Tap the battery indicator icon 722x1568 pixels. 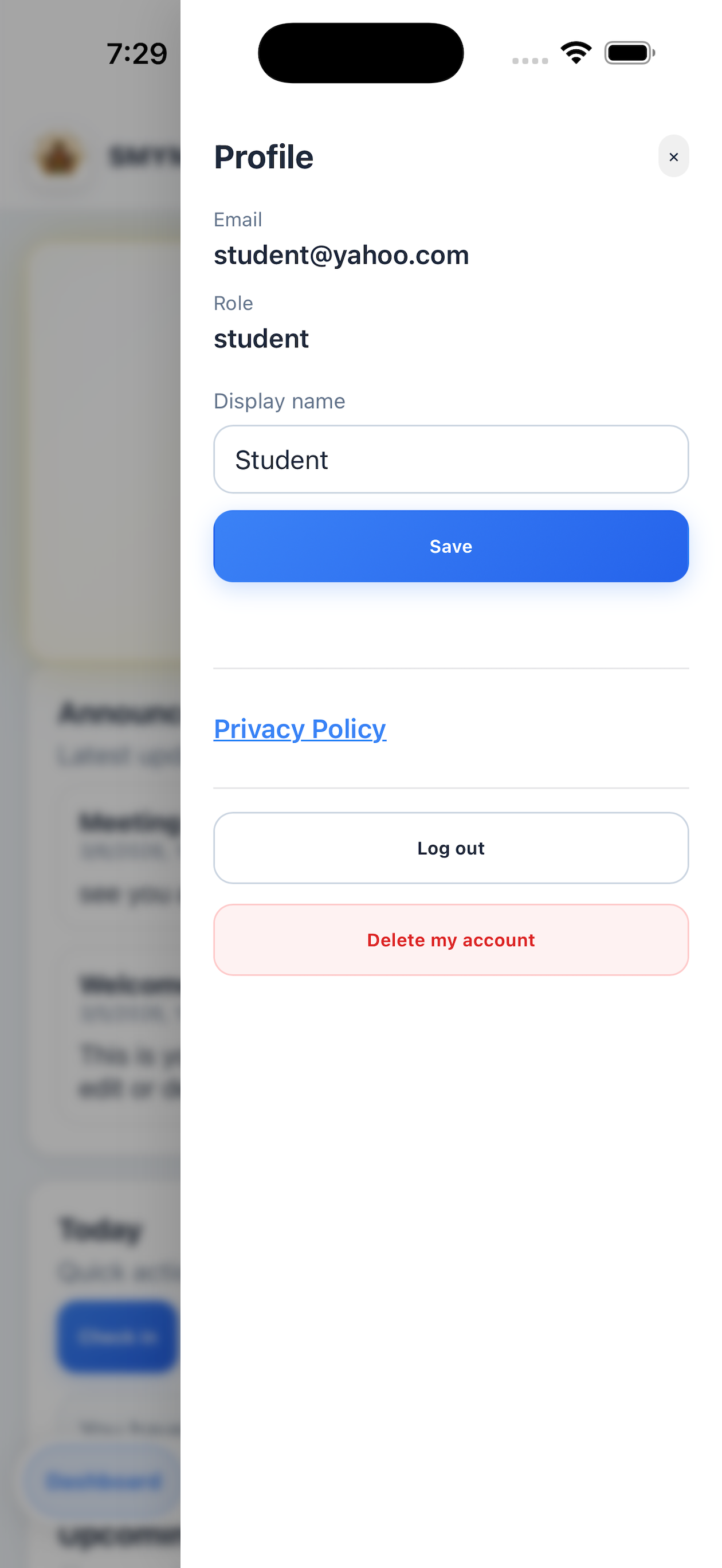(x=630, y=53)
